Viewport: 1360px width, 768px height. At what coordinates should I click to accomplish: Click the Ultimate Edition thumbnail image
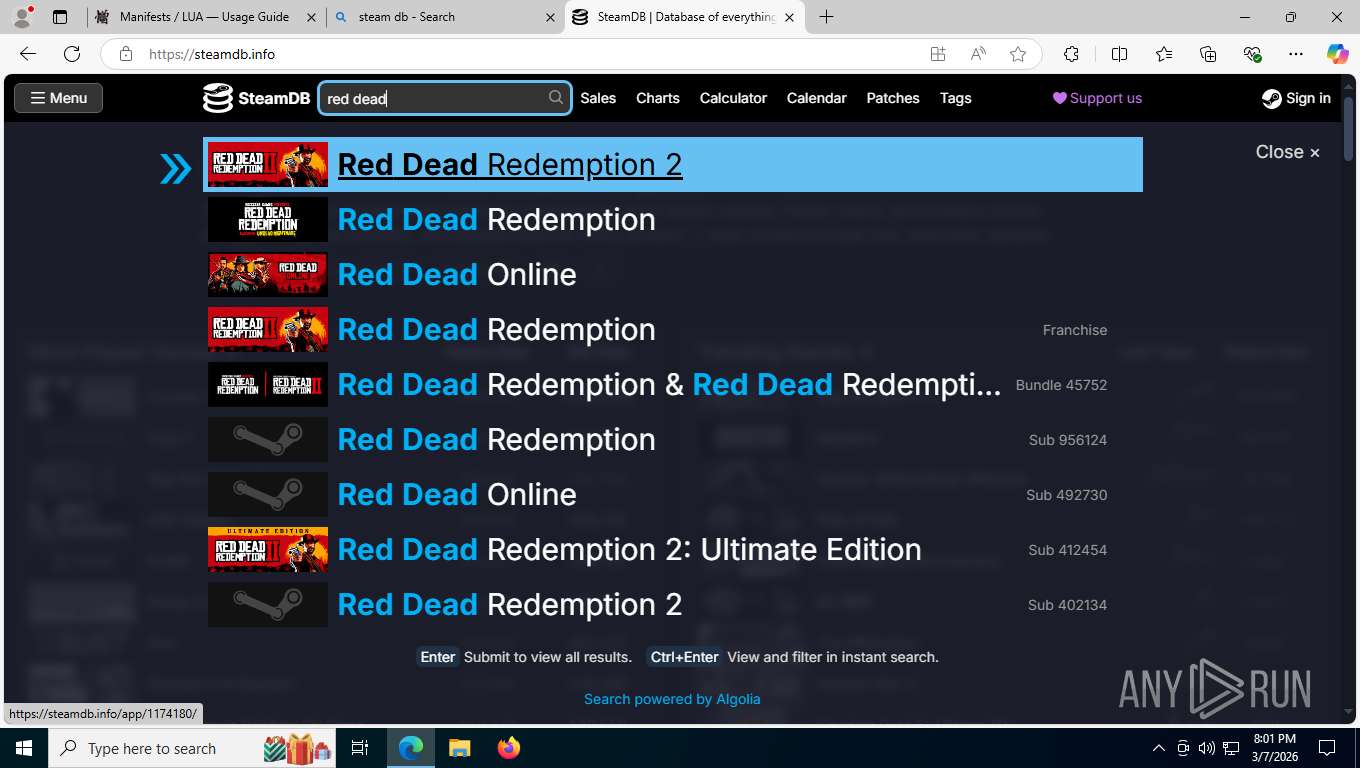point(268,550)
